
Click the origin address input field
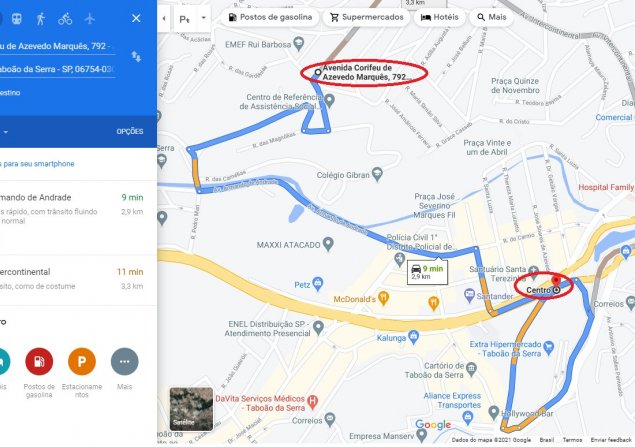(58, 46)
